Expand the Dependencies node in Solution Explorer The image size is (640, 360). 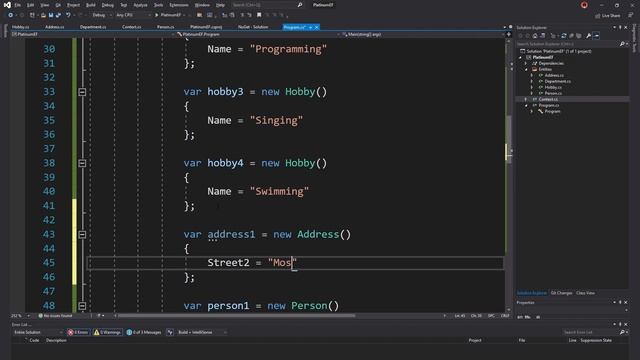(526, 63)
